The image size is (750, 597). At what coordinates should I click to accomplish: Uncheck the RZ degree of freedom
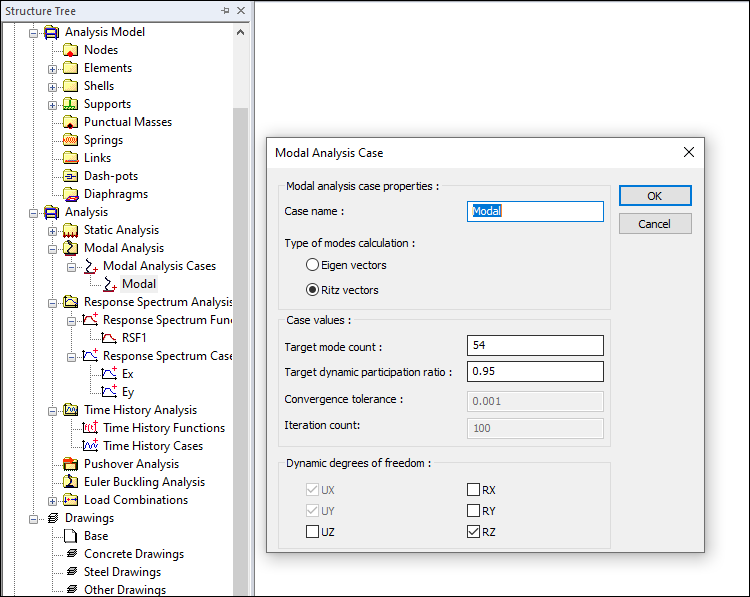[x=473, y=532]
